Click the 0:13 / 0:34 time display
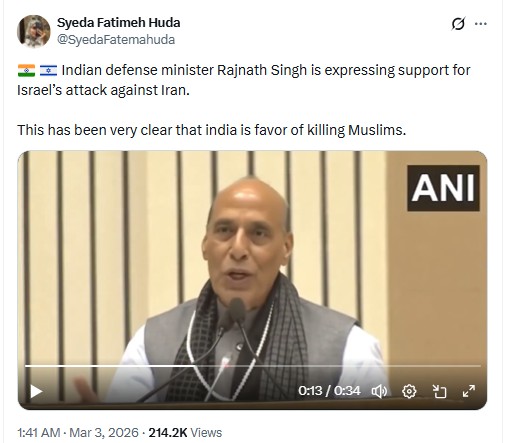This screenshot has height=443, width=505. [x=329, y=391]
